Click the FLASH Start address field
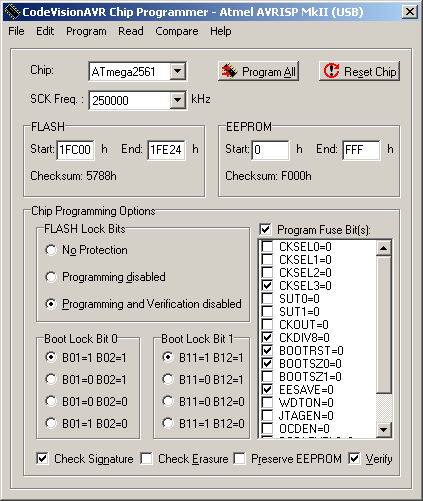This screenshot has height=501, width=423. [x=75, y=150]
